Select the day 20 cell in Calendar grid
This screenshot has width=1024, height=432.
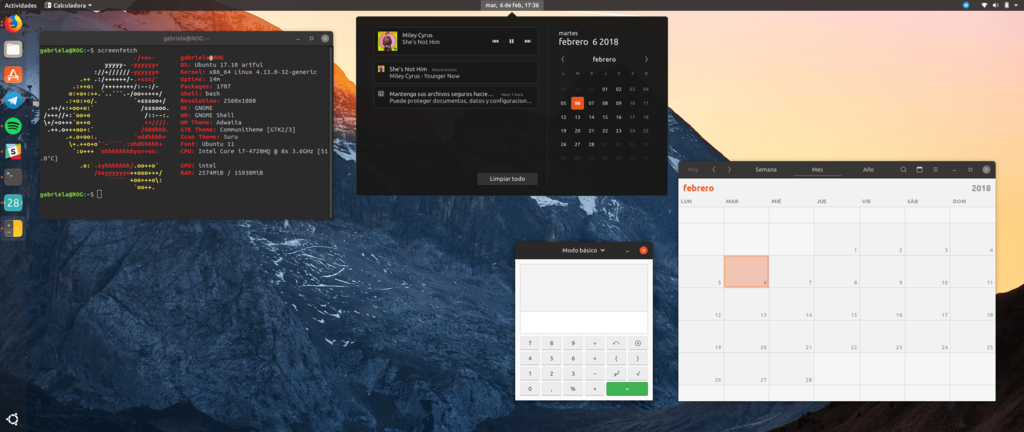tap(746, 336)
